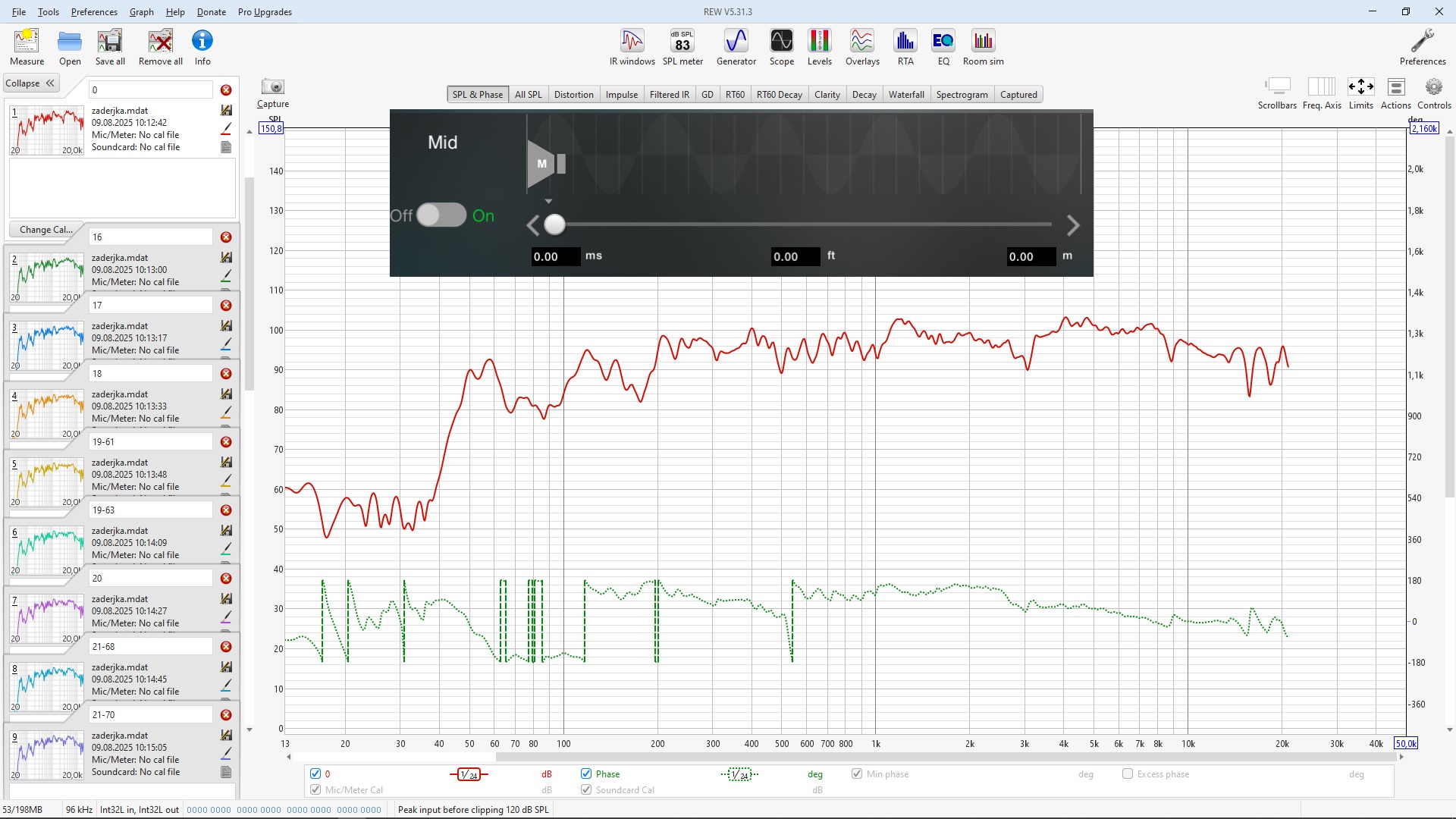Click the Change Cal... button
The image size is (1456, 819).
[46, 230]
